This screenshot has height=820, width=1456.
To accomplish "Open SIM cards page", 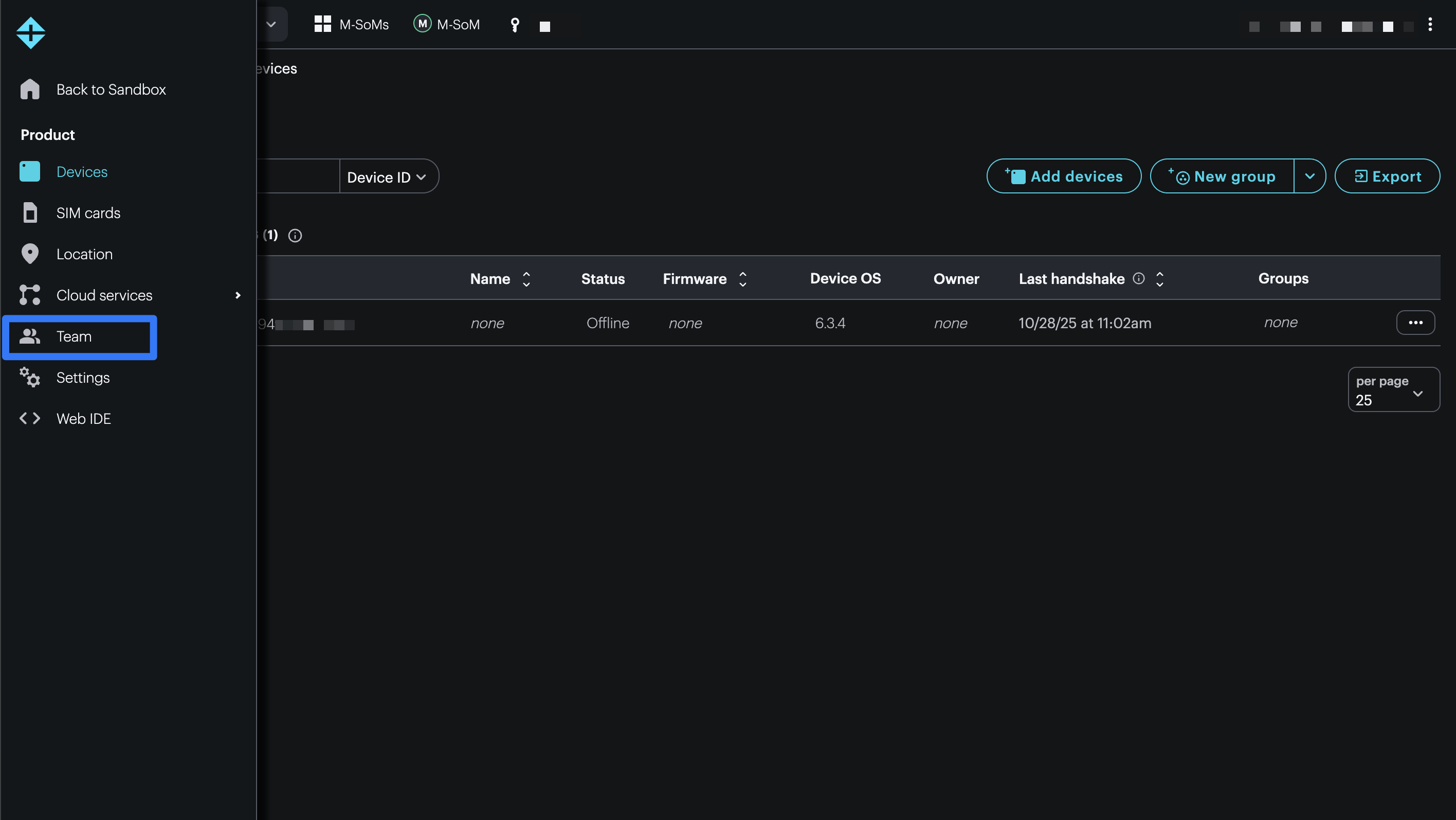I will pyautogui.click(x=87, y=213).
